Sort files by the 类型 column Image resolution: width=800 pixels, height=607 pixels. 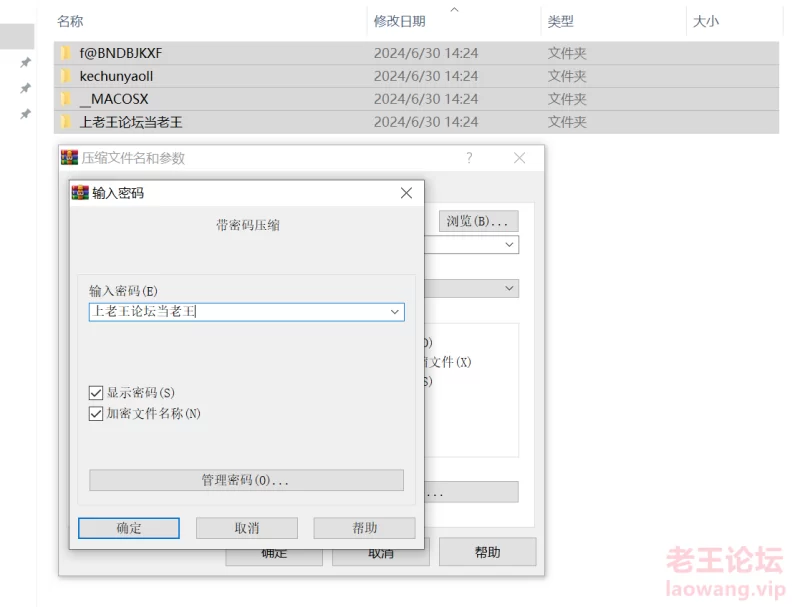[560, 21]
